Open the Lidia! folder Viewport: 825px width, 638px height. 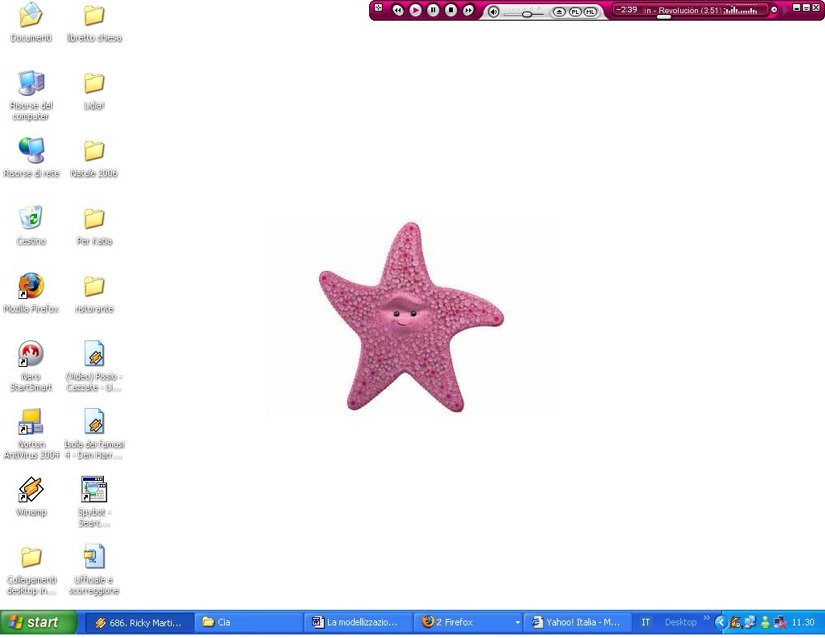coord(94,90)
